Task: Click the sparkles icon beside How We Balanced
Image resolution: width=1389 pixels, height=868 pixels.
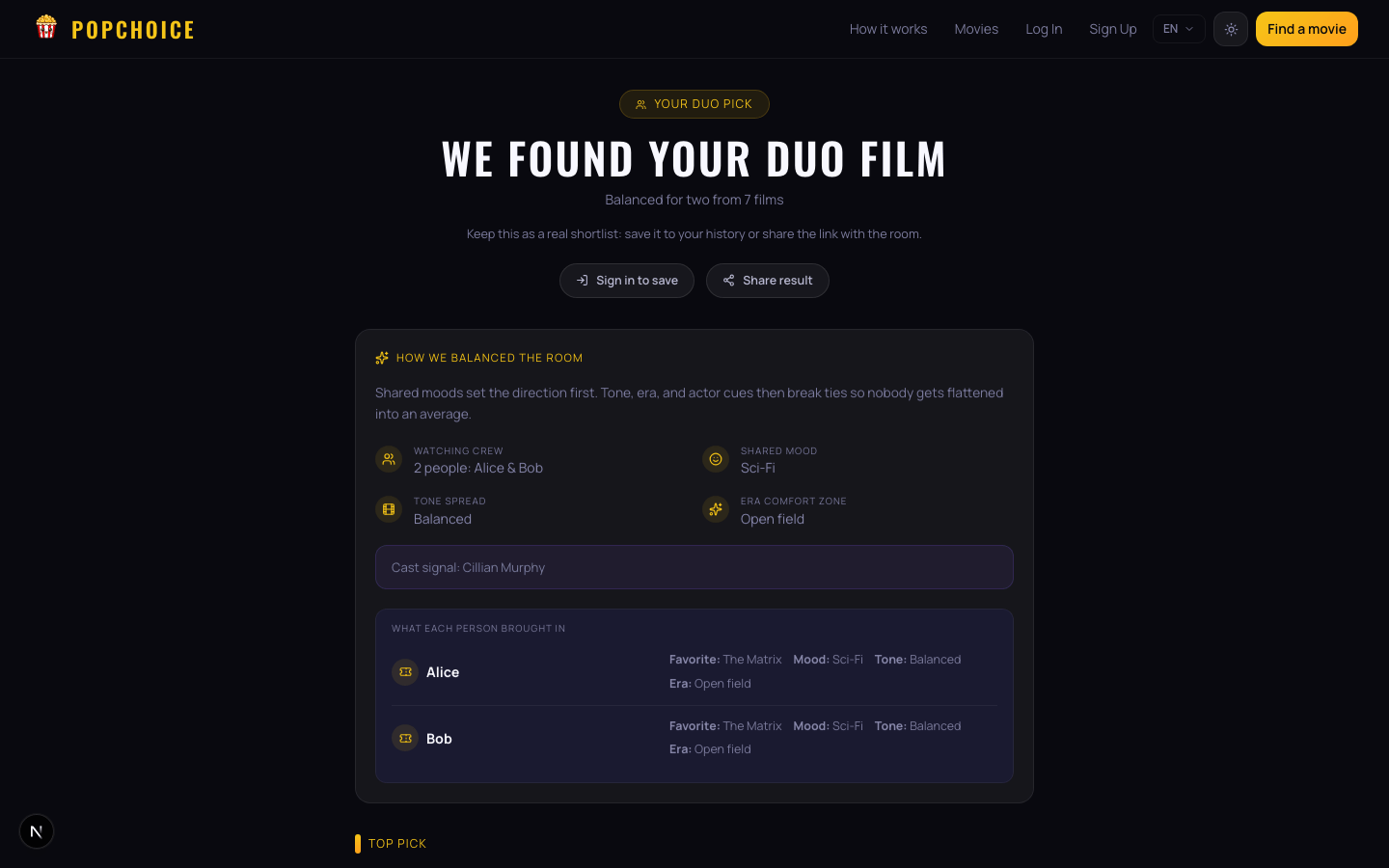Action: [x=382, y=358]
